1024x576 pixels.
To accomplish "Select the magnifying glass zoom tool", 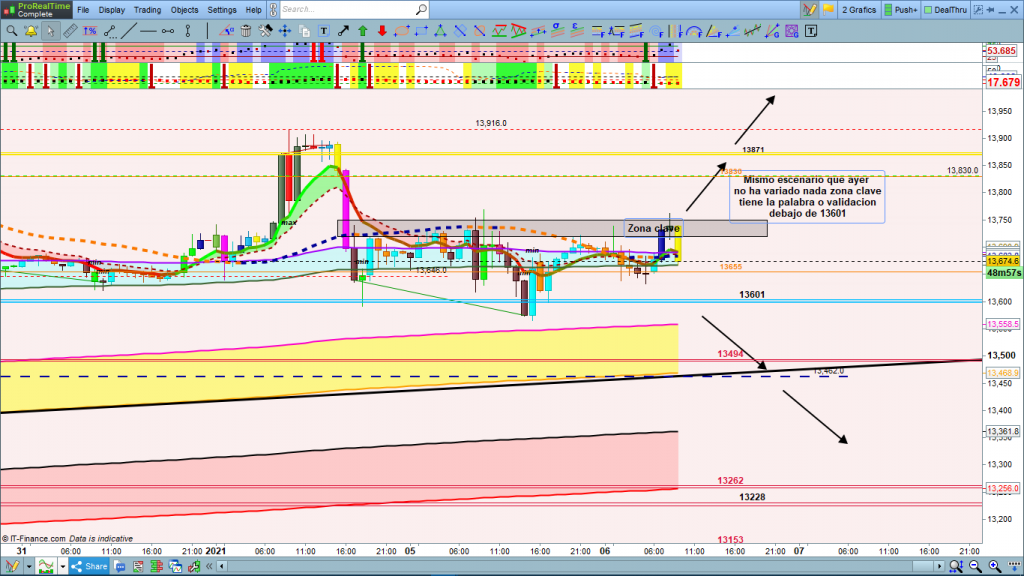I will tap(11, 31).
